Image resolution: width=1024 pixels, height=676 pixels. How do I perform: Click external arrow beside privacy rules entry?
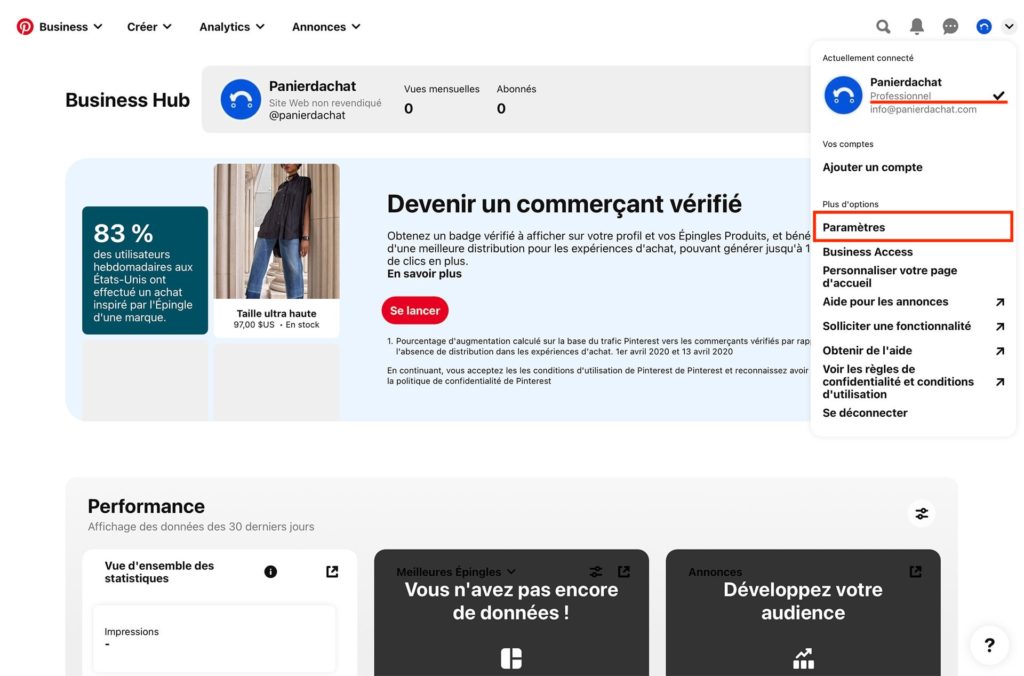pos(1000,382)
